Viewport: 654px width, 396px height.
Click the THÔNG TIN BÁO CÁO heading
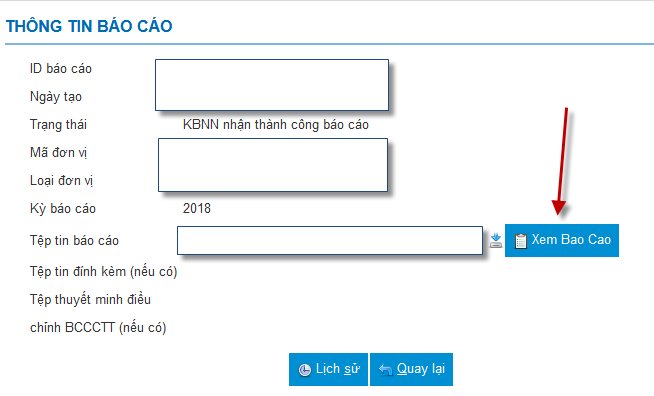89,26
